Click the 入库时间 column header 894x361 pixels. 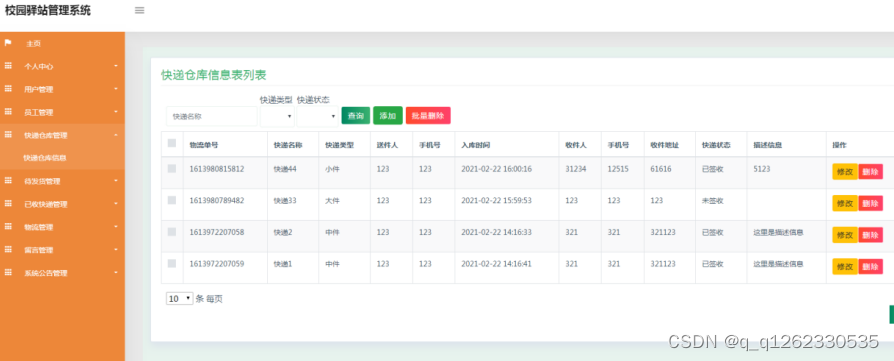pyautogui.click(x=476, y=145)
